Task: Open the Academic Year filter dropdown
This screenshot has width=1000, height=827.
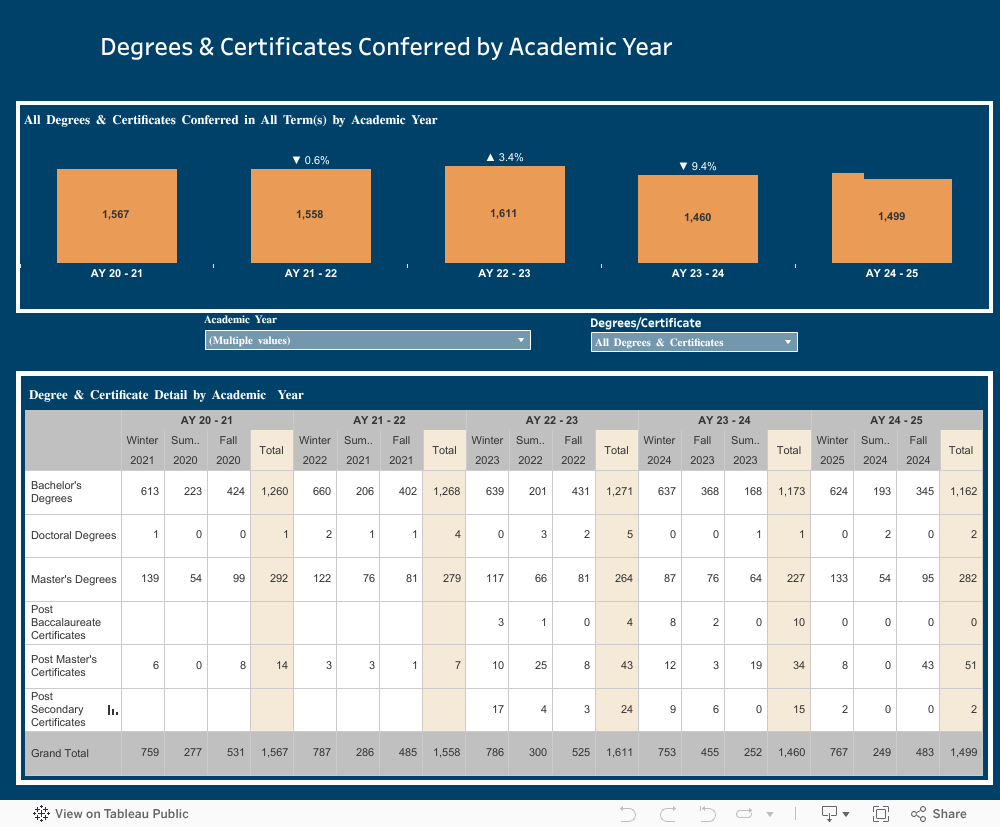Action: point(521,340)
